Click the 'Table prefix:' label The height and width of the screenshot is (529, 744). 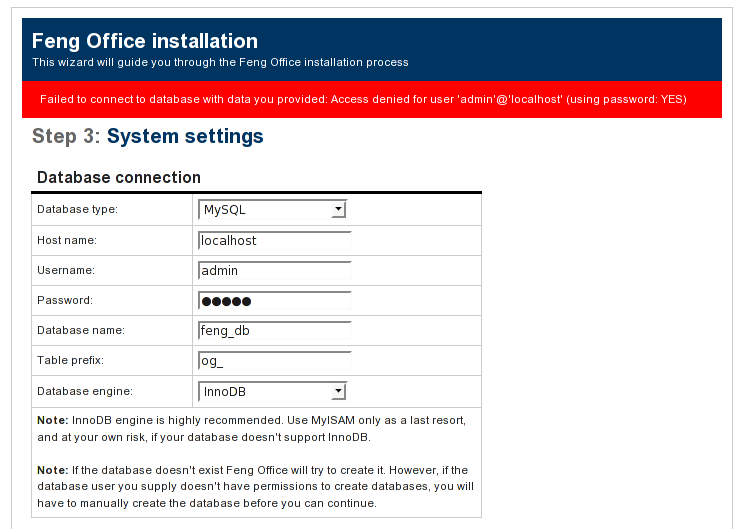(70, 360)
